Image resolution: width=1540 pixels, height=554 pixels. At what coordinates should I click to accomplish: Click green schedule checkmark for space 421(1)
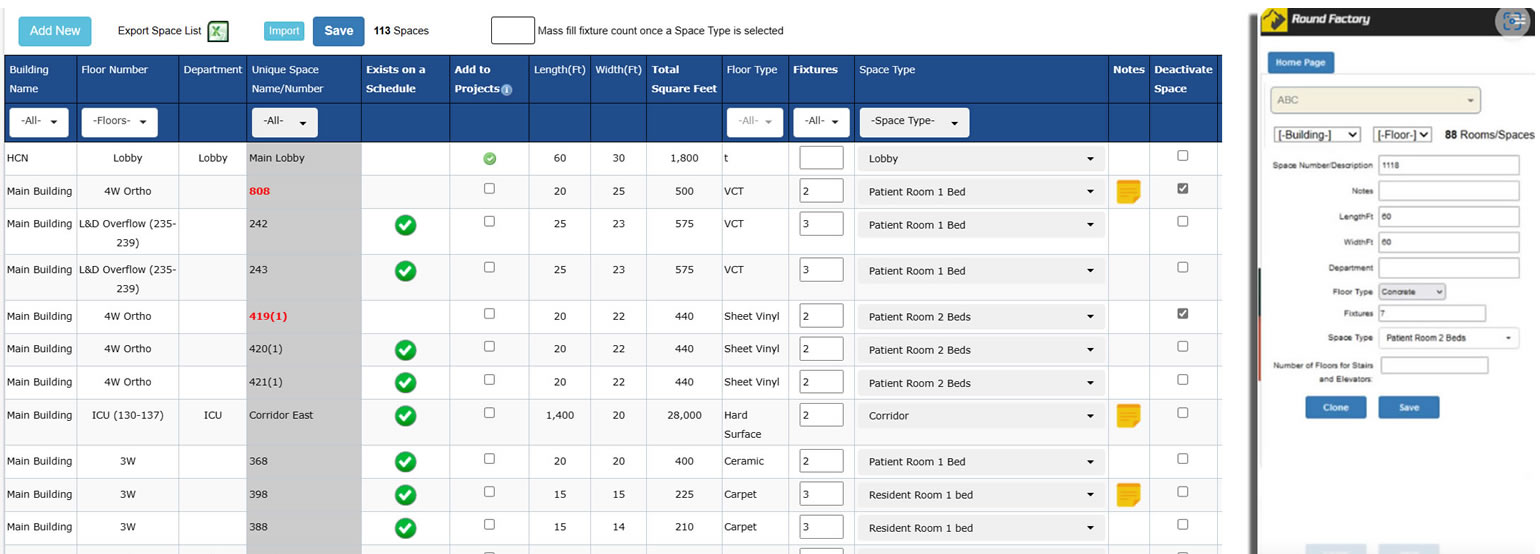[x=405, y=383]
